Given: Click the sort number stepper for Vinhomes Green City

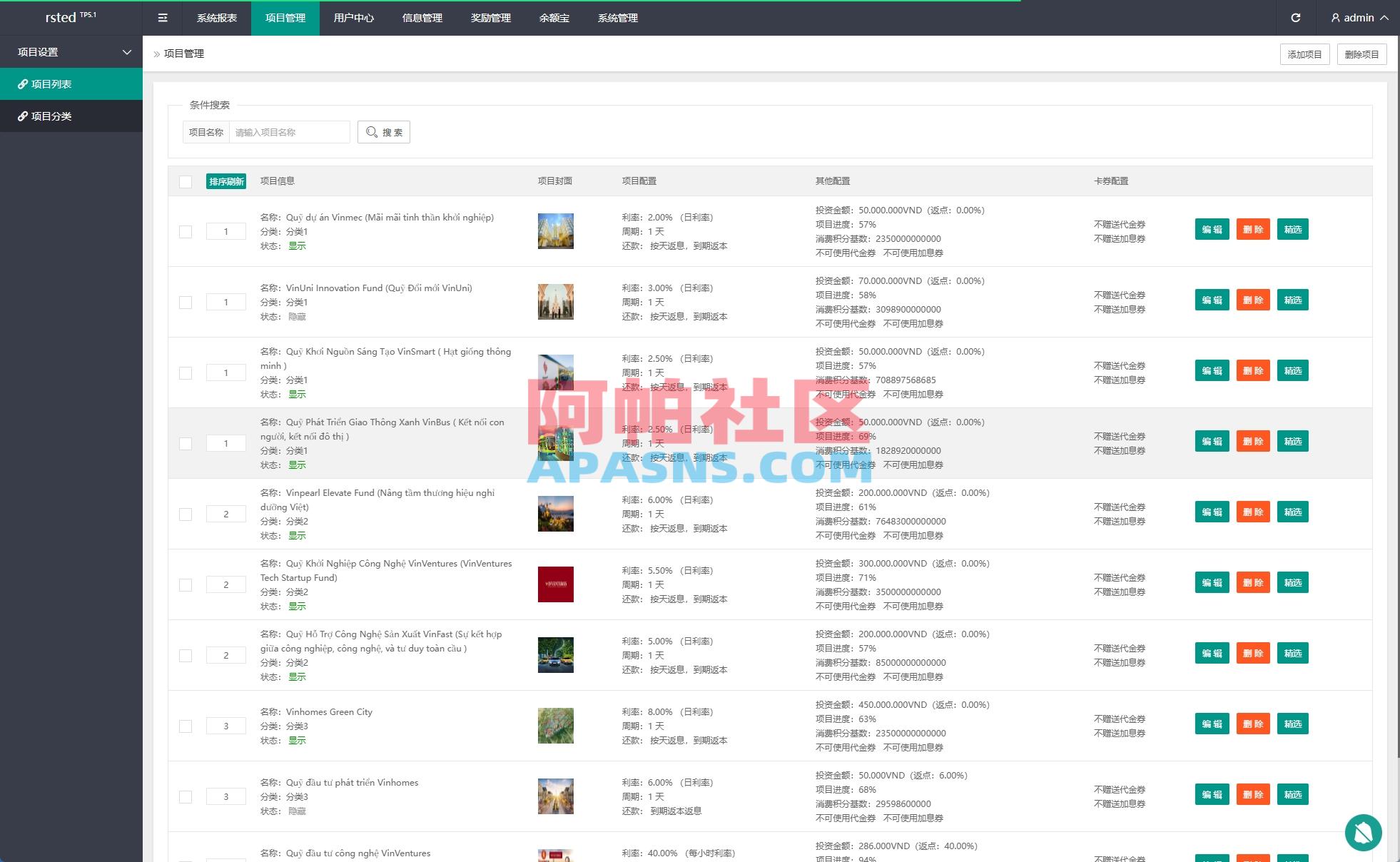Looking at the screenshot, I should click(225, 726).
